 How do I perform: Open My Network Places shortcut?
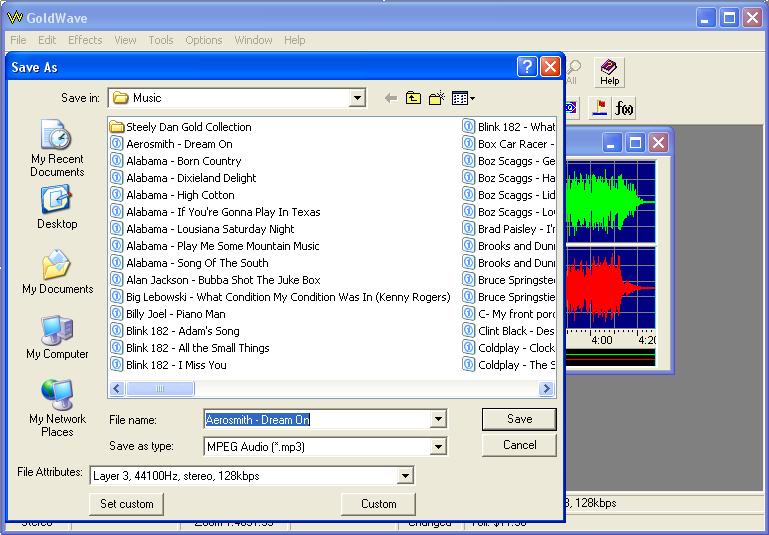(x=57, y=407)
